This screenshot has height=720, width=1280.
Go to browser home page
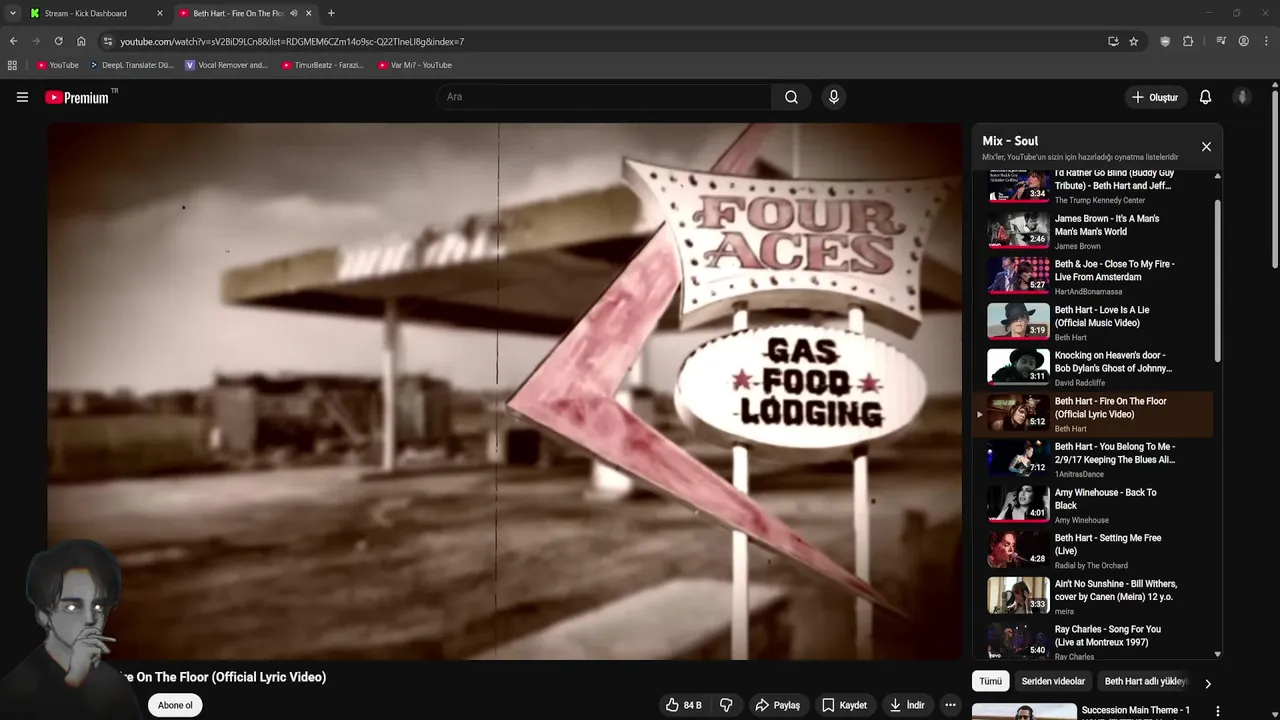pyautogui.click(x=81, y=41)
